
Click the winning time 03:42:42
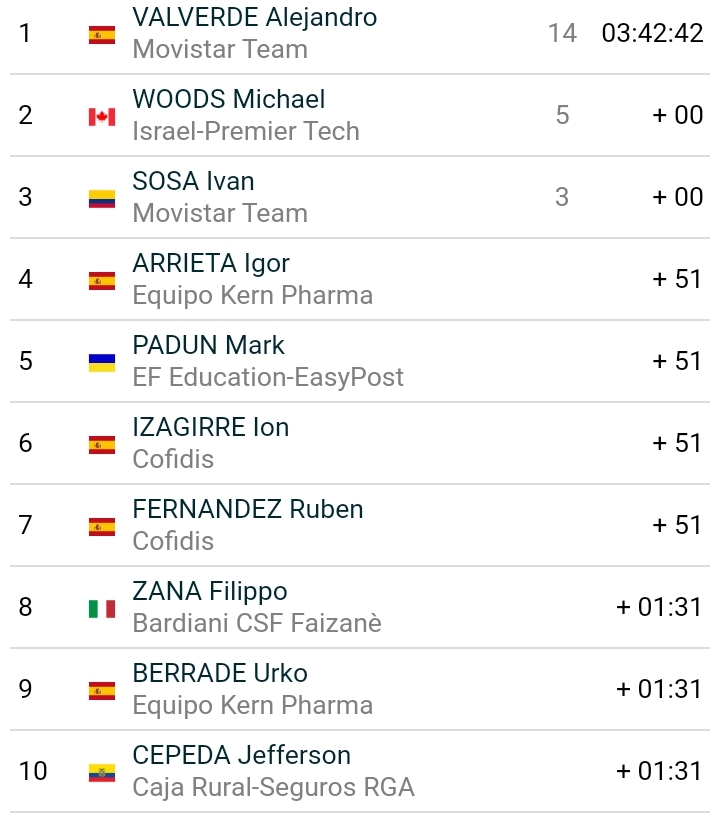coord(652,33)
